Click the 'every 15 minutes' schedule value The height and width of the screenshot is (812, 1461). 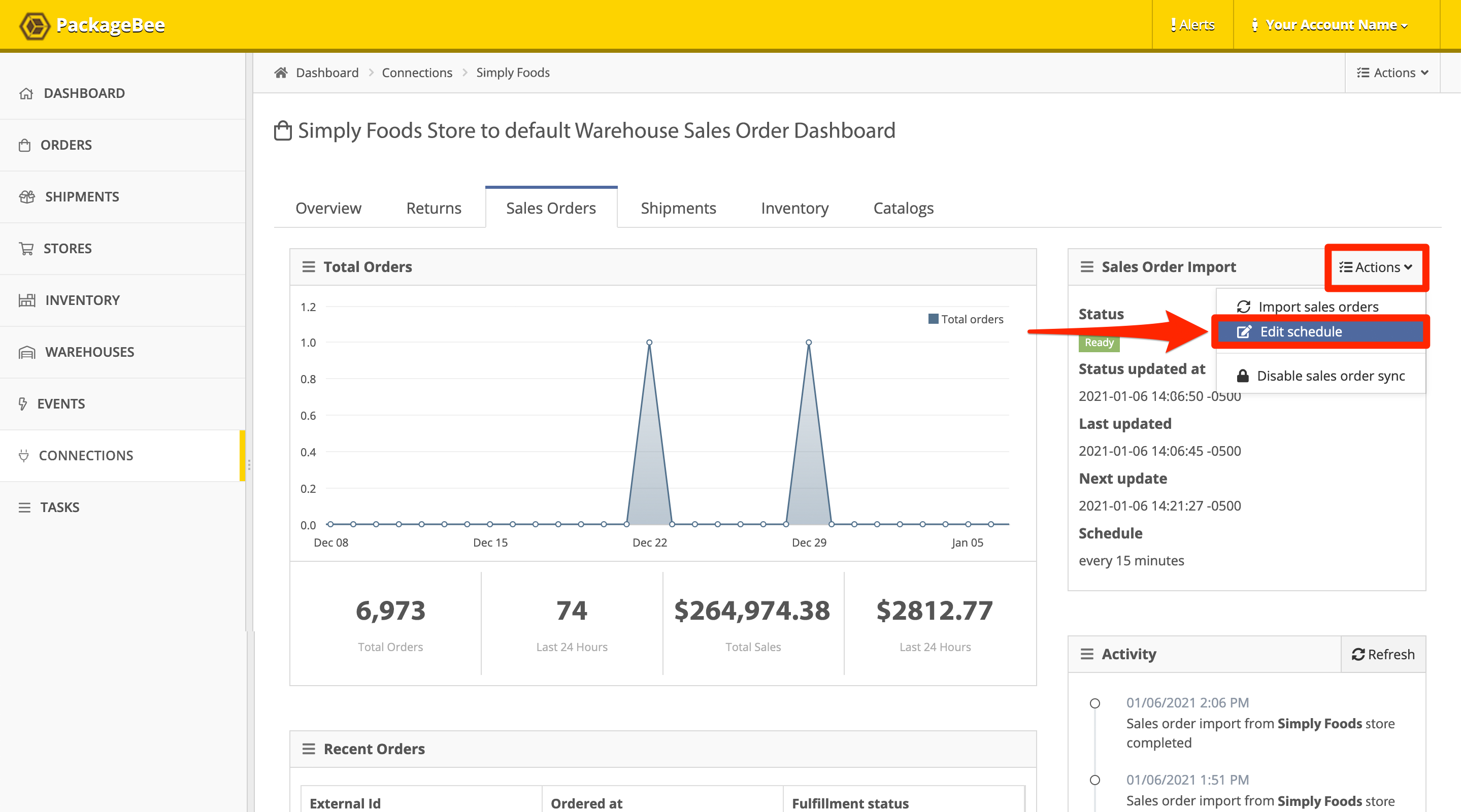pos(1132,560)
